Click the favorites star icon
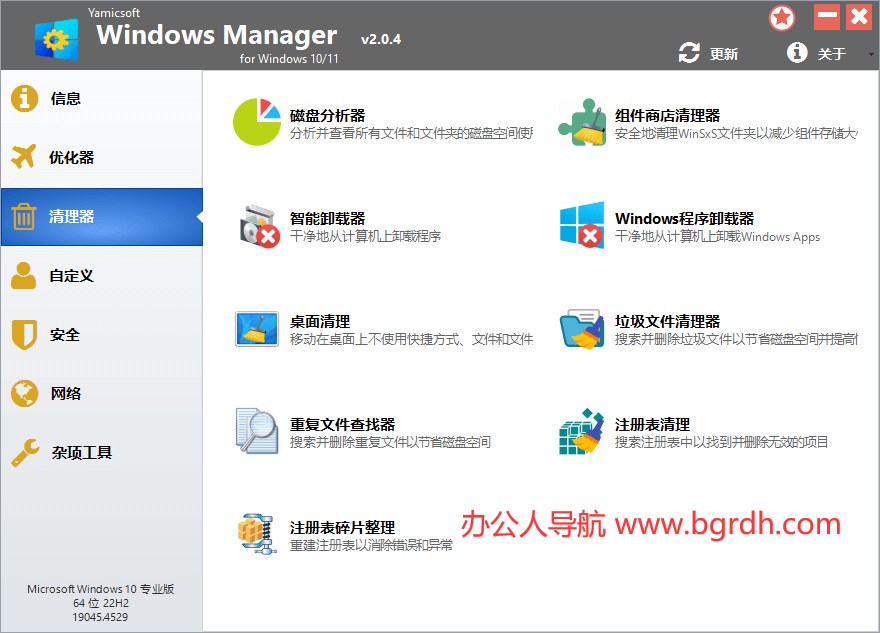880x633 pixels. point(782,17)
